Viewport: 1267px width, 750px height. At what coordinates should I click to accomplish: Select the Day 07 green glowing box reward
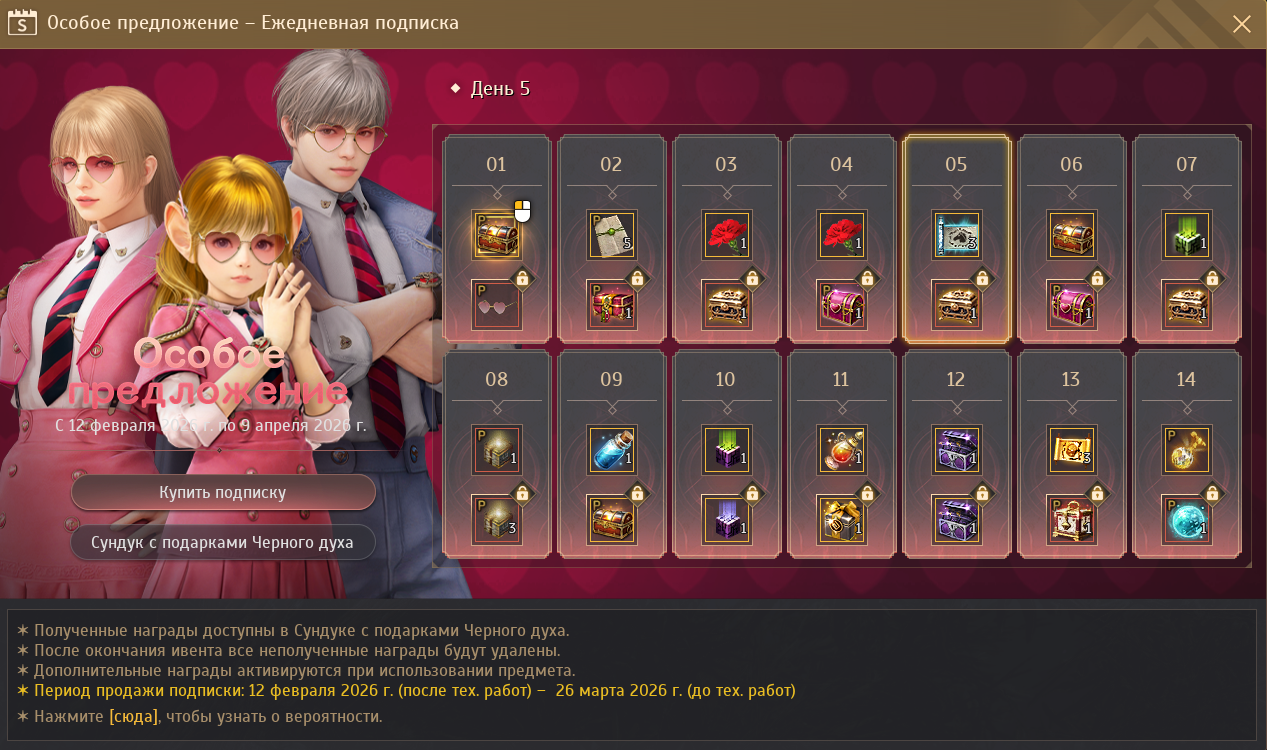1186,235
